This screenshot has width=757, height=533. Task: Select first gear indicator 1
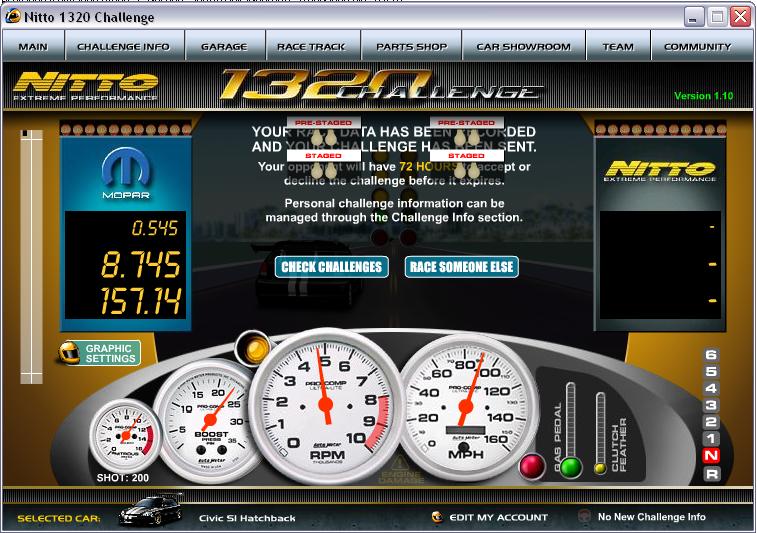(711, 439)
